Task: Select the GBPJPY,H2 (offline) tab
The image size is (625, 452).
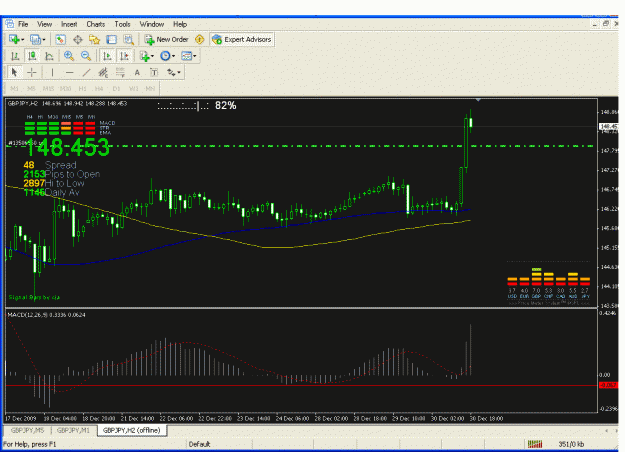Action: 132,430
